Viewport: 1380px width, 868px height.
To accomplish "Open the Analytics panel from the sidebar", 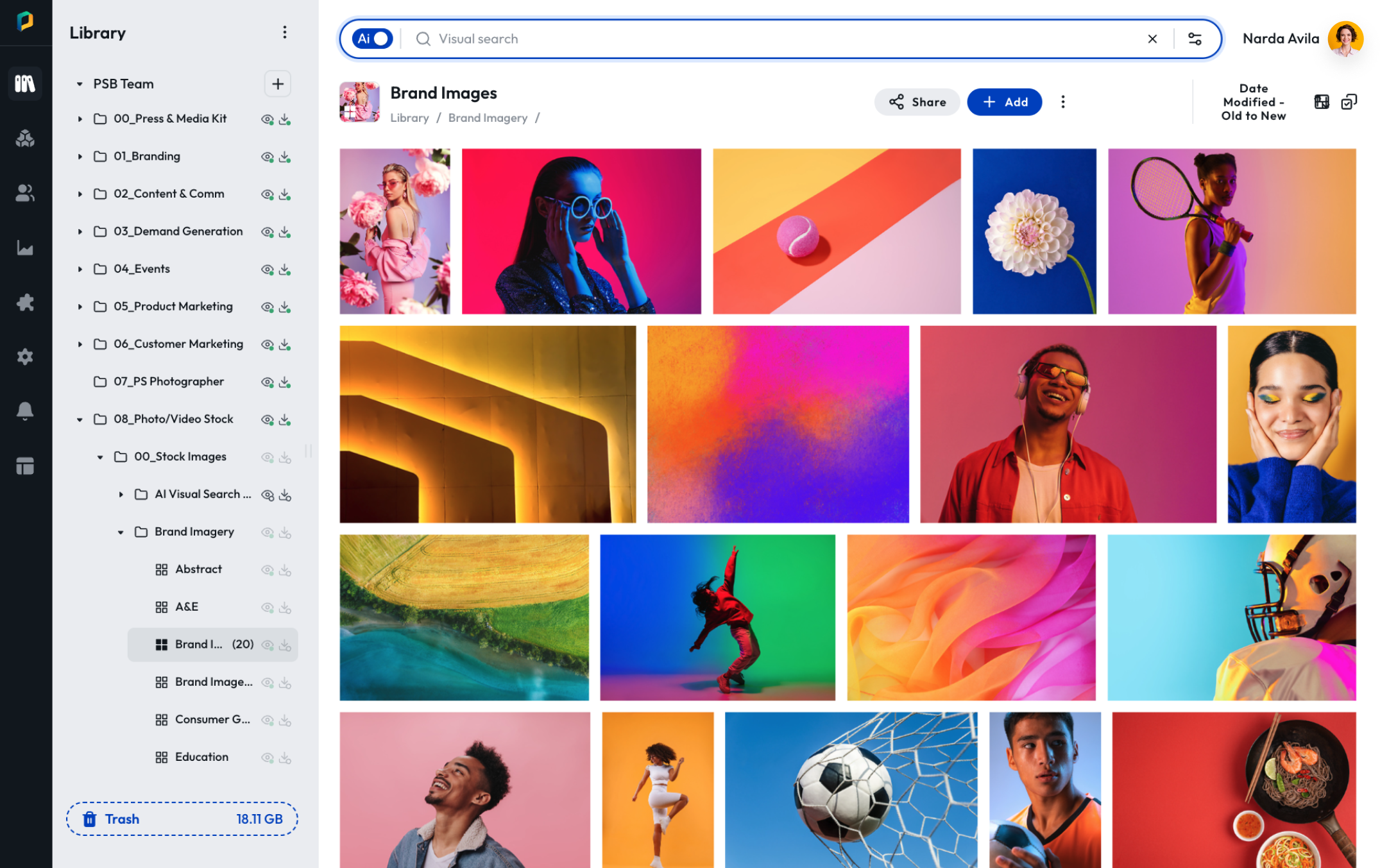I will click(25, 248).
